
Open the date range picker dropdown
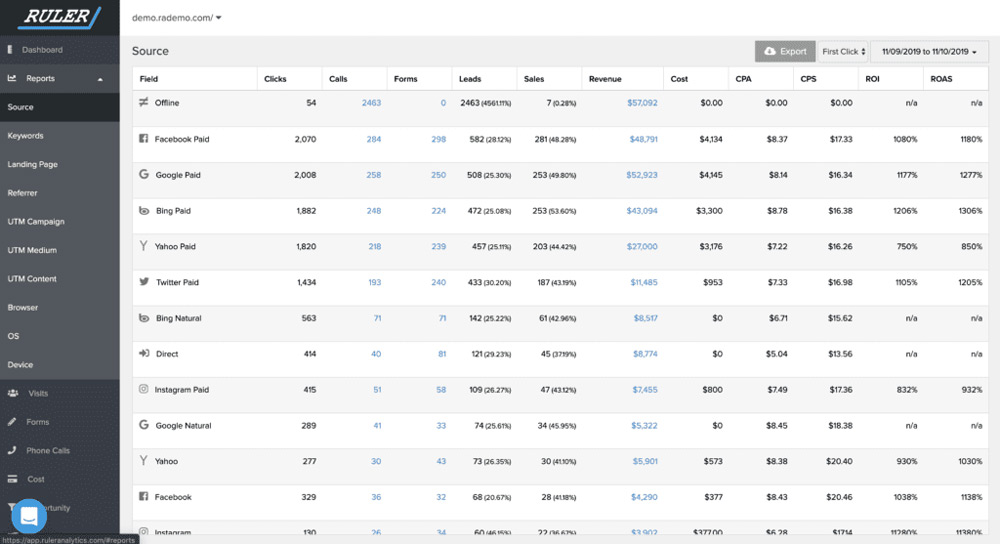pos(929,52)
